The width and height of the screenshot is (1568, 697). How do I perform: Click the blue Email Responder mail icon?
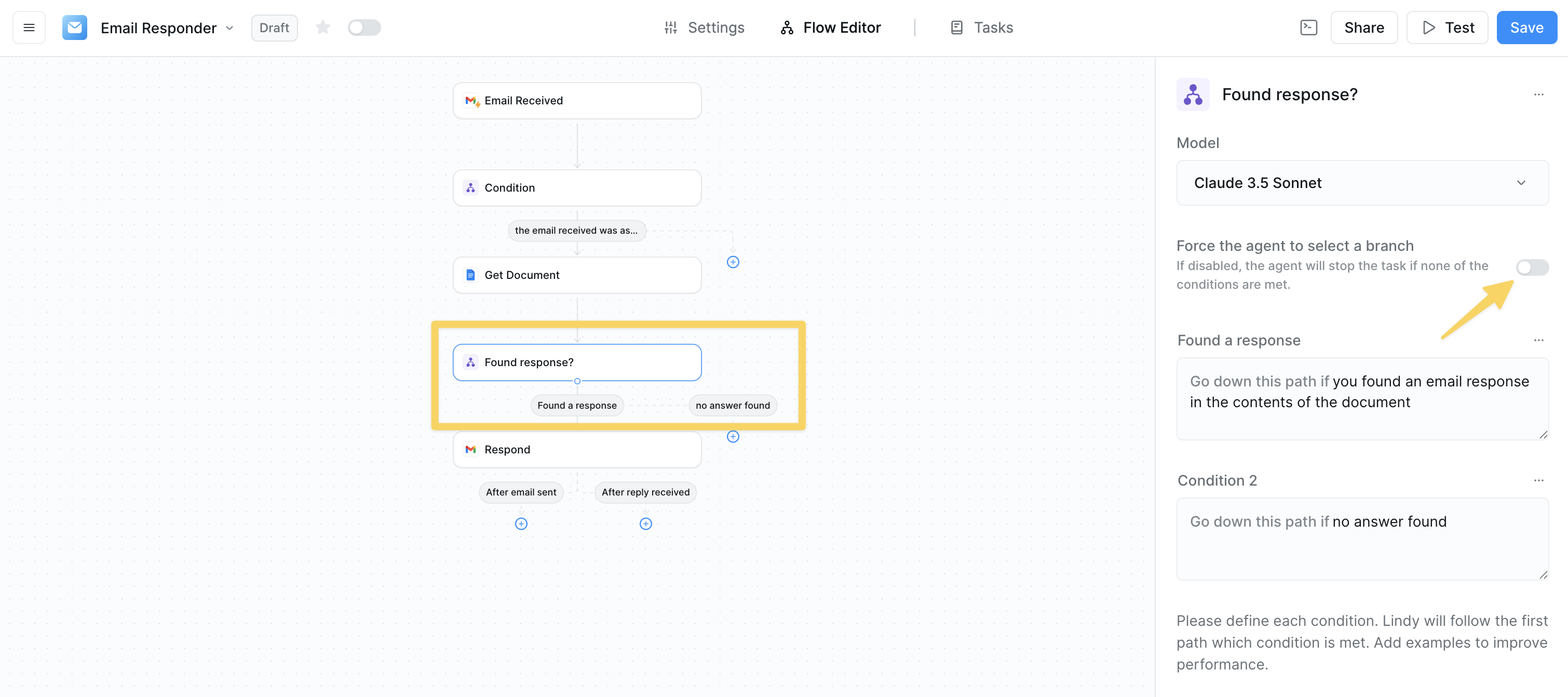point(74,28)
